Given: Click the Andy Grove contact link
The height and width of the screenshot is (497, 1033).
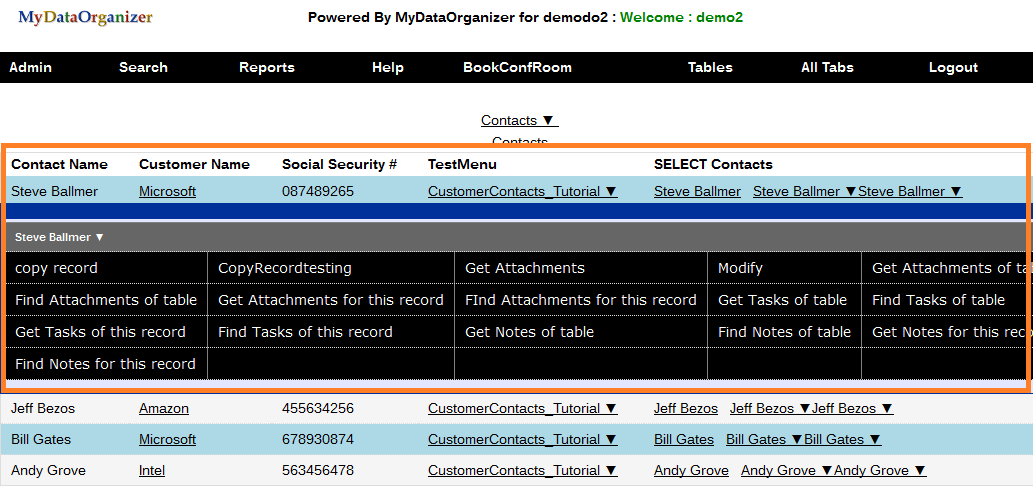Looking at the screenshot, I should point(691,470).
